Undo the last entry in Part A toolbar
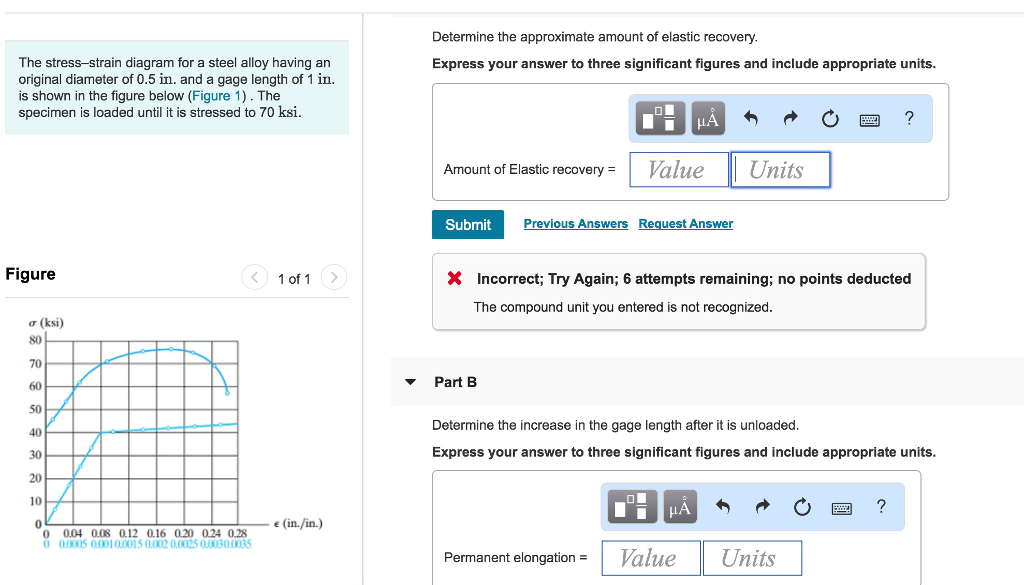 pos(750,117)
